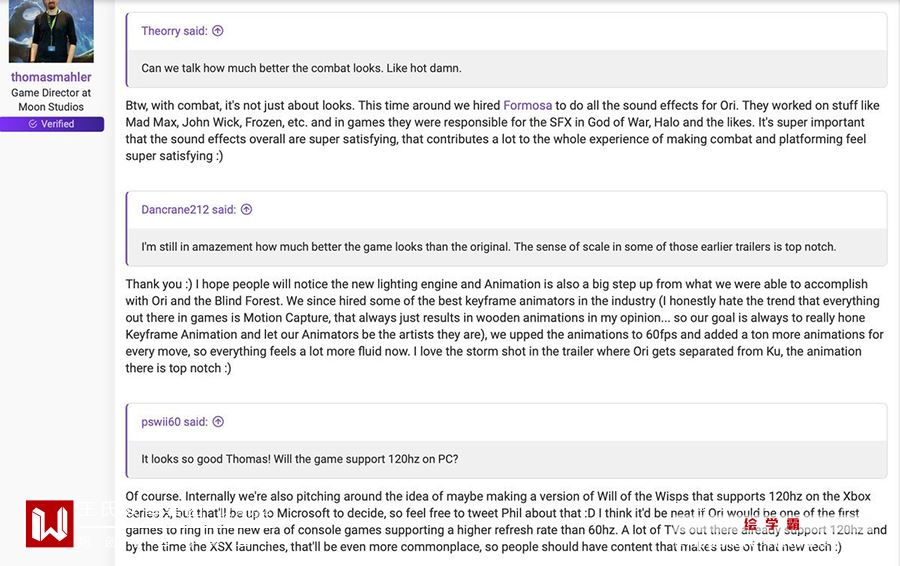Click the red W logo icon
The height and width of the screenshot is (566, 900).
tap(49, 524)
